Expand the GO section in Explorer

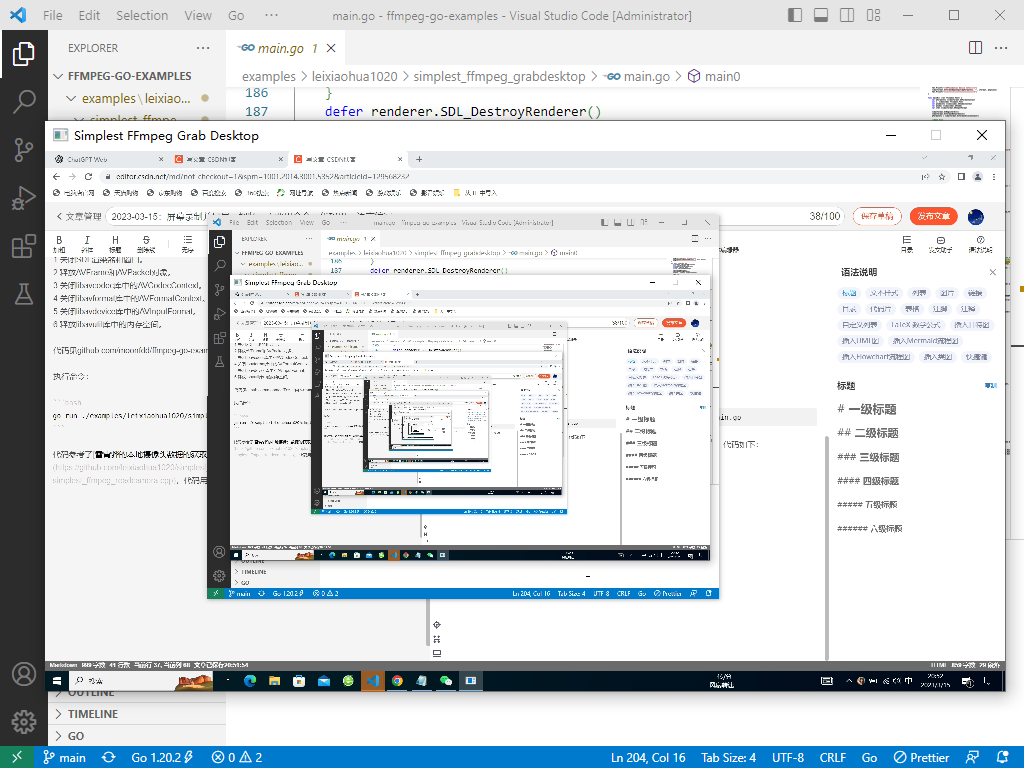[76, 736]
